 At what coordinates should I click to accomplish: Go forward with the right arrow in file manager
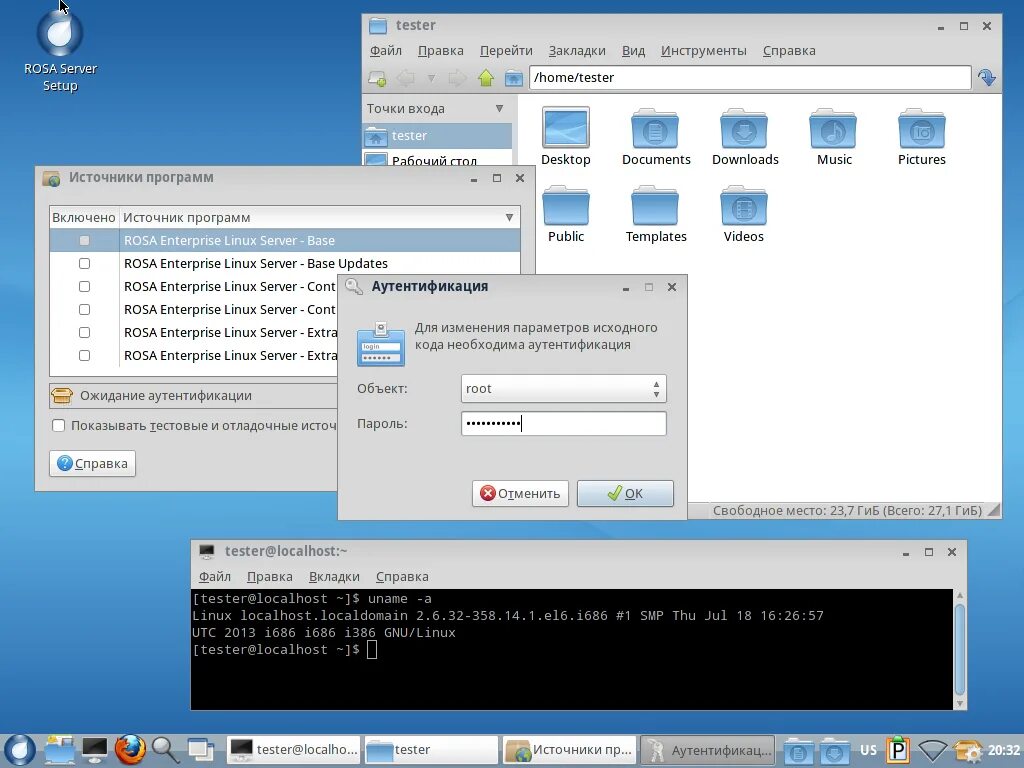click(x=457, y=78)
